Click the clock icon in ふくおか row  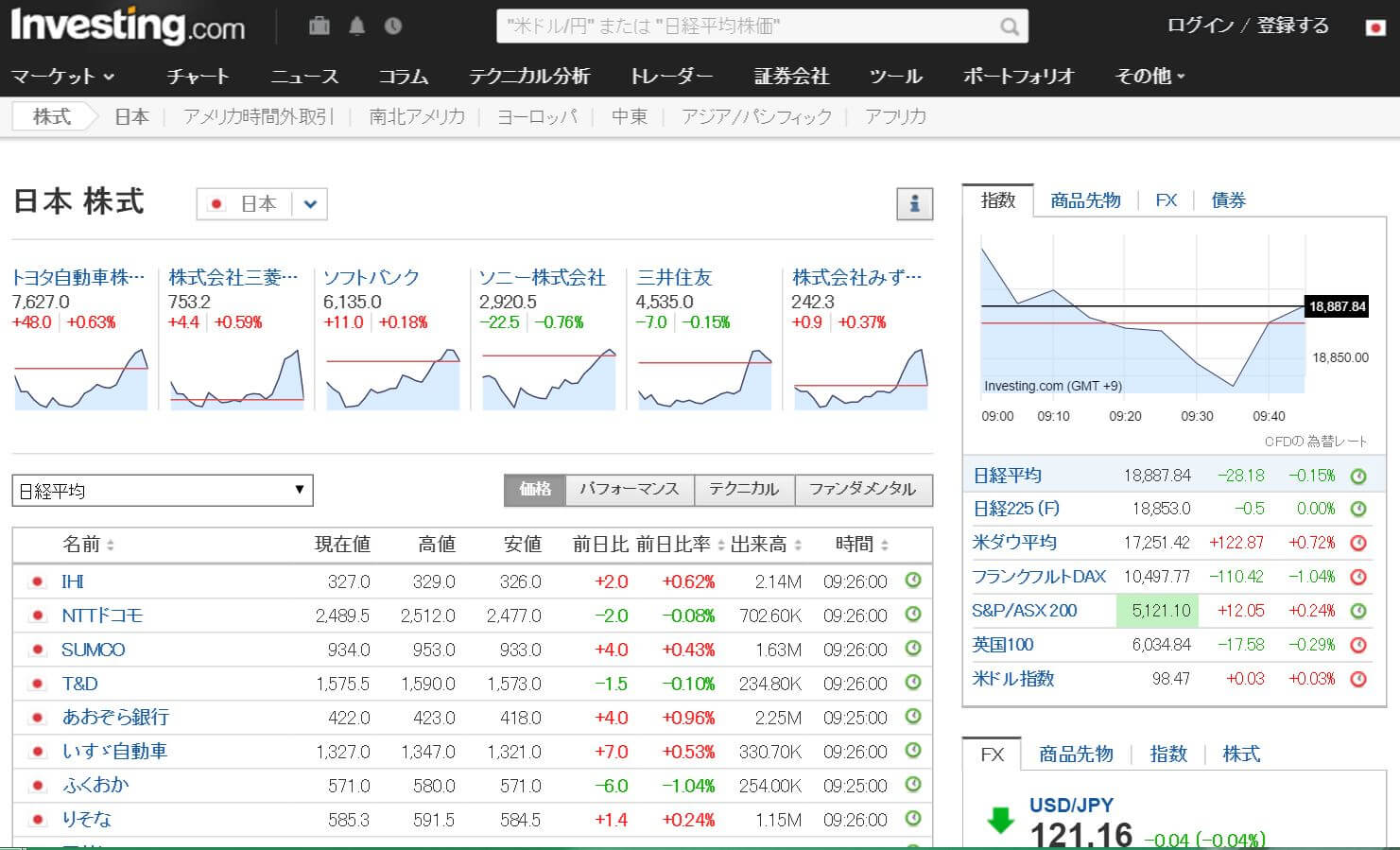point(913,785)
